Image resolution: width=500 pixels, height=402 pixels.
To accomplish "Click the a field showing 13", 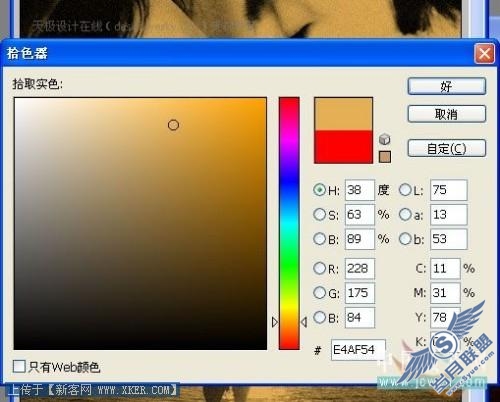I will click(x=449, y=214).
